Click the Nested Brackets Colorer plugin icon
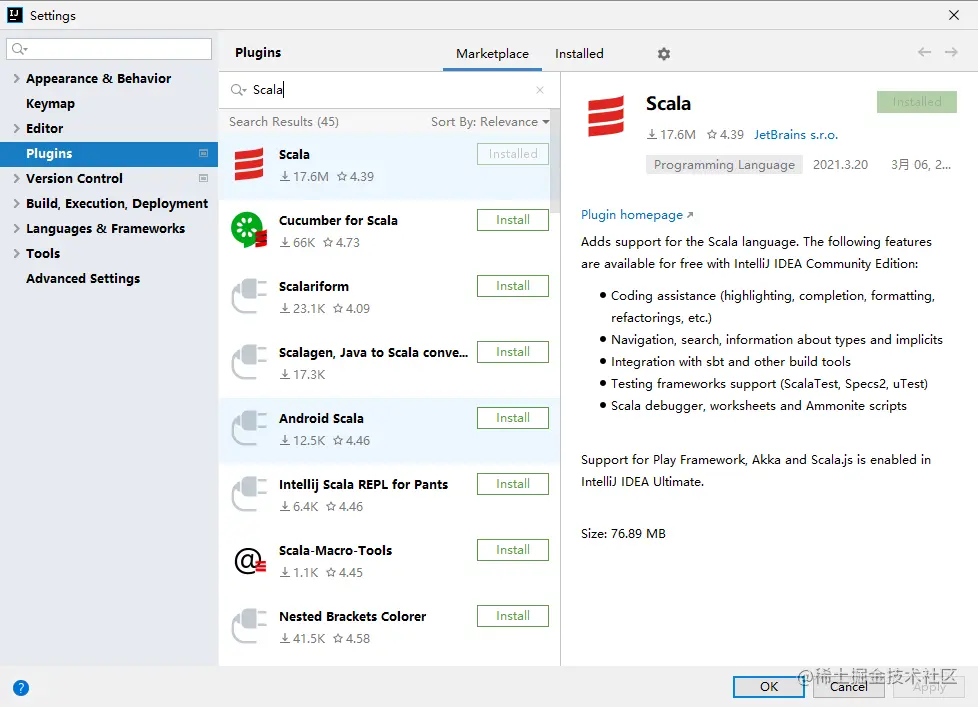 pyautogui.click(x=249, y=627)
